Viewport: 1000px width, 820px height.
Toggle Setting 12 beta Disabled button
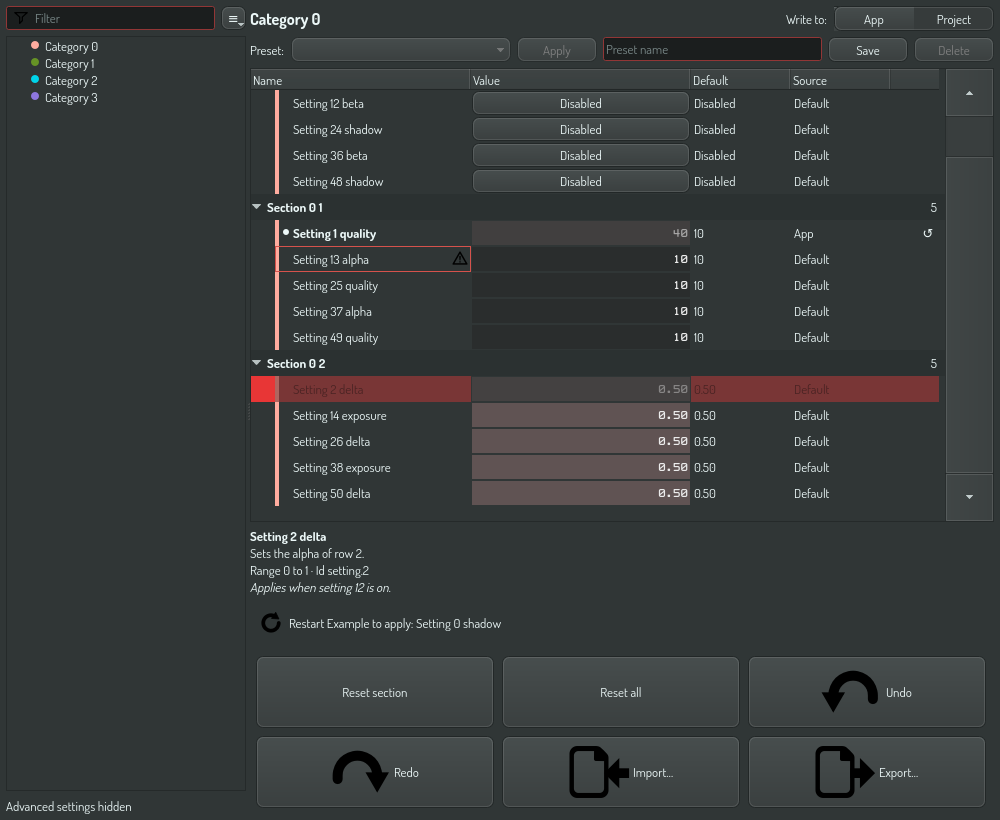(580, 103)
